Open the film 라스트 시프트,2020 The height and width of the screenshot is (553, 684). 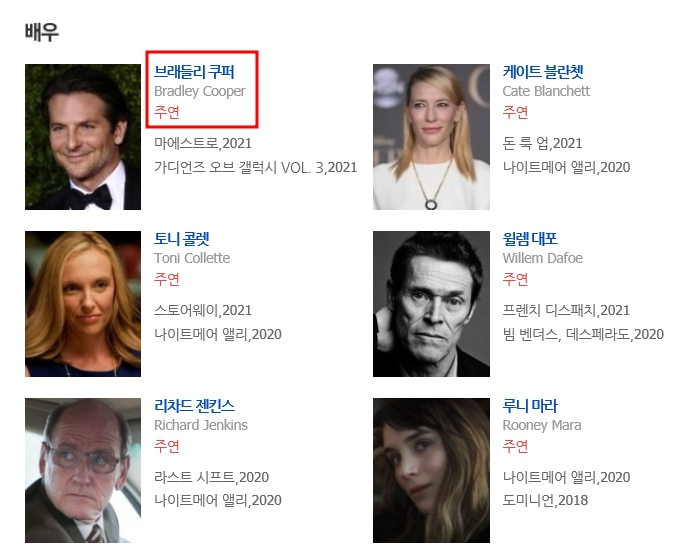(211, 477)
